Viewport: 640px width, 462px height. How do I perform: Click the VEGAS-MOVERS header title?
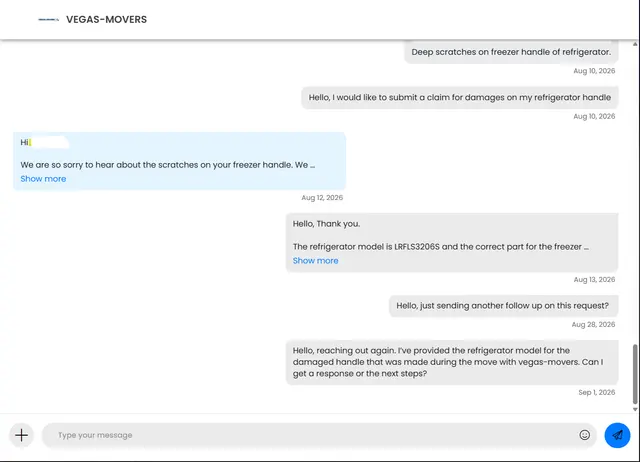coord(107,19)
